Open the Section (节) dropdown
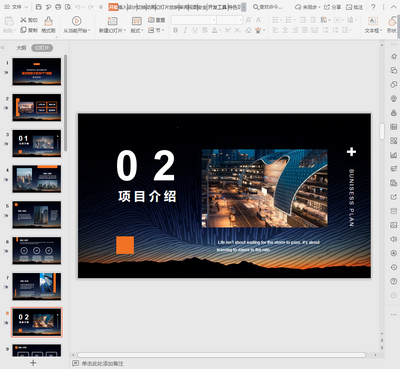This screenshot has height=369, width=400. click(156, 30)
